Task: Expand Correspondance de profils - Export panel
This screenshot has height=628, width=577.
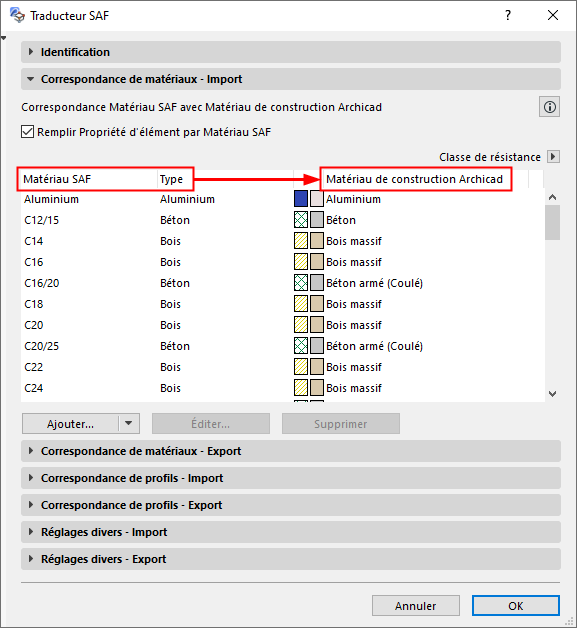Action: 291,505
